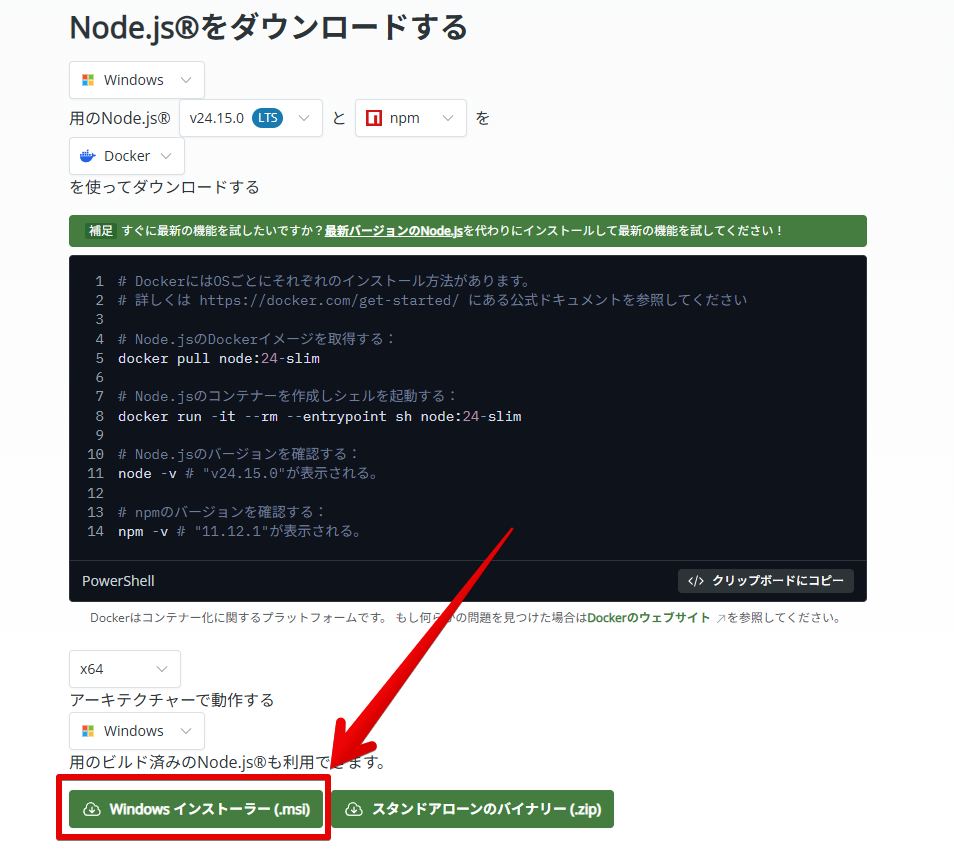Download the Windows インストーラー (.msi)
954x851 pixels.
tap(196, 809)
